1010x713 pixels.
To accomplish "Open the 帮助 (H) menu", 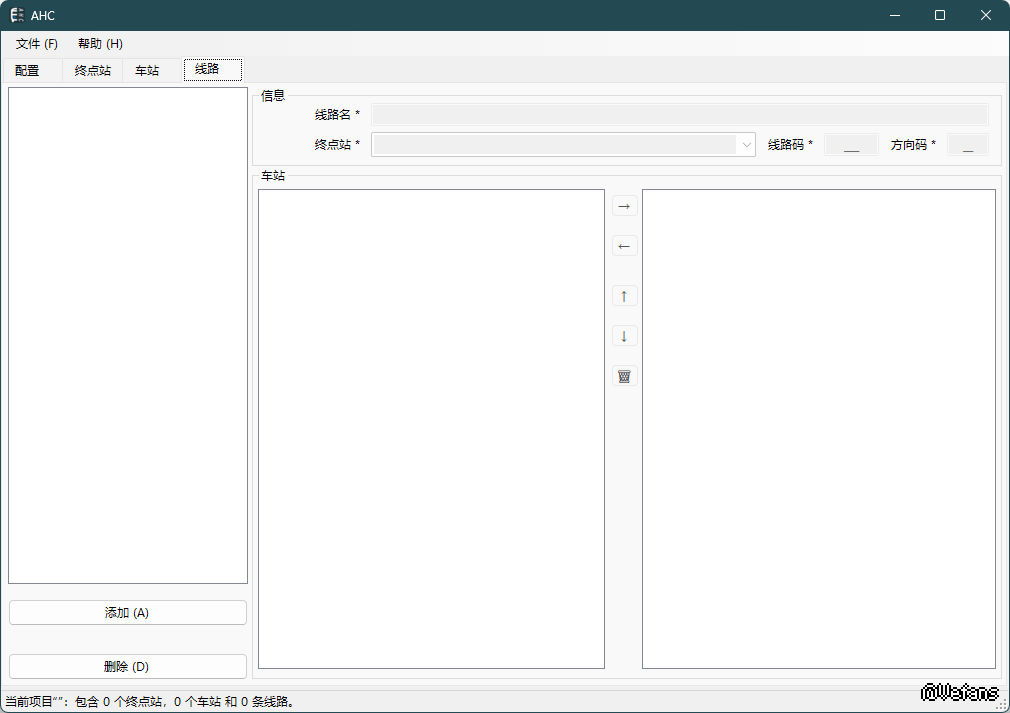I will (100, 44).
